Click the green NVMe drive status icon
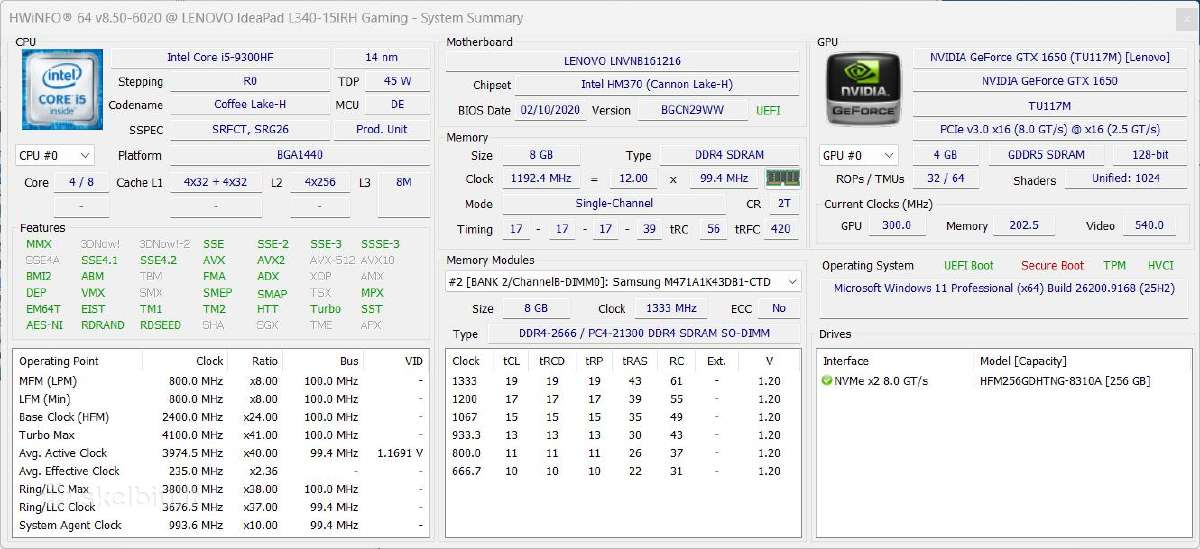 tap(827, 381)
